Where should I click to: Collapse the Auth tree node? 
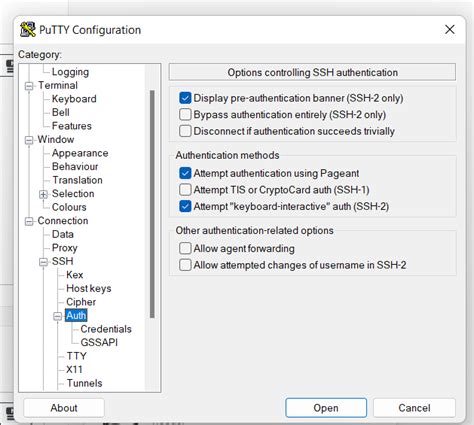[58, 316]
